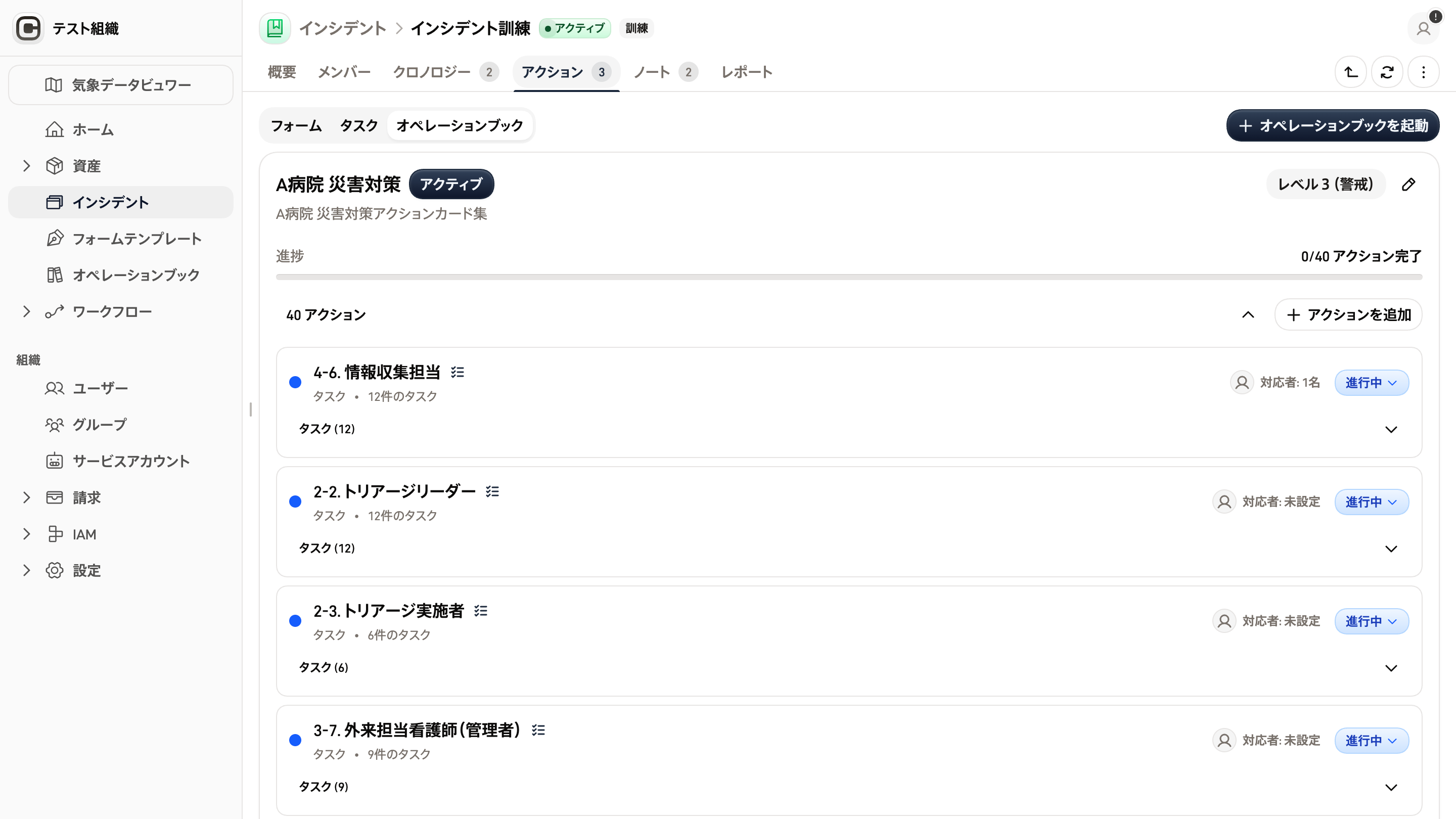Expand the ワークフロー sidebar group
The height and width of the screenshot is (819, 1456).
[x=27, y=311]
